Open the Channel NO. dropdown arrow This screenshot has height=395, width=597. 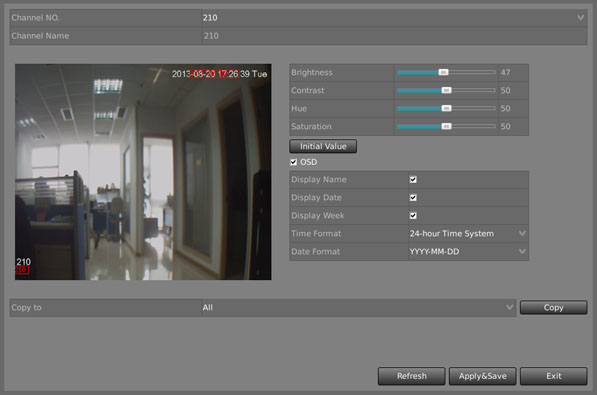tap(580, 18)
